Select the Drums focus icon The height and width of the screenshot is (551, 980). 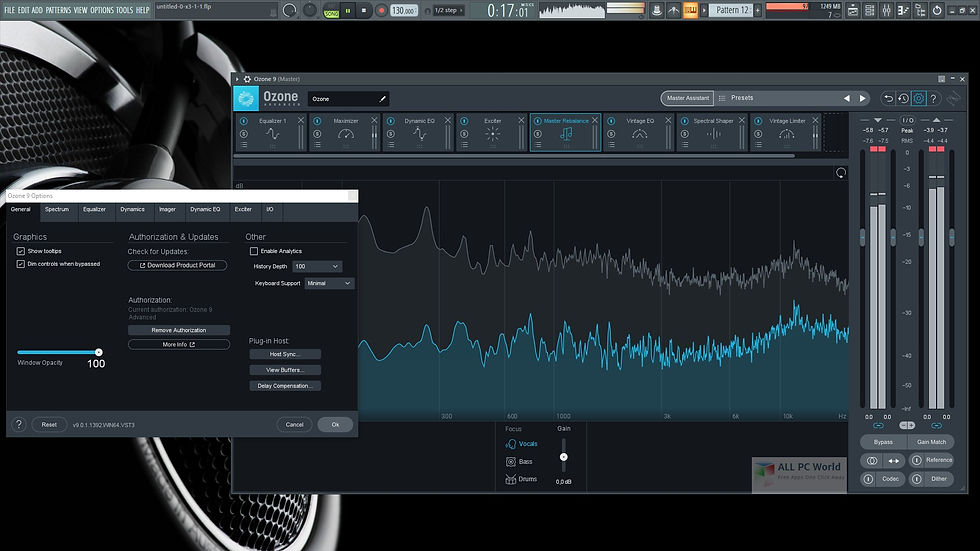(511, 479)
